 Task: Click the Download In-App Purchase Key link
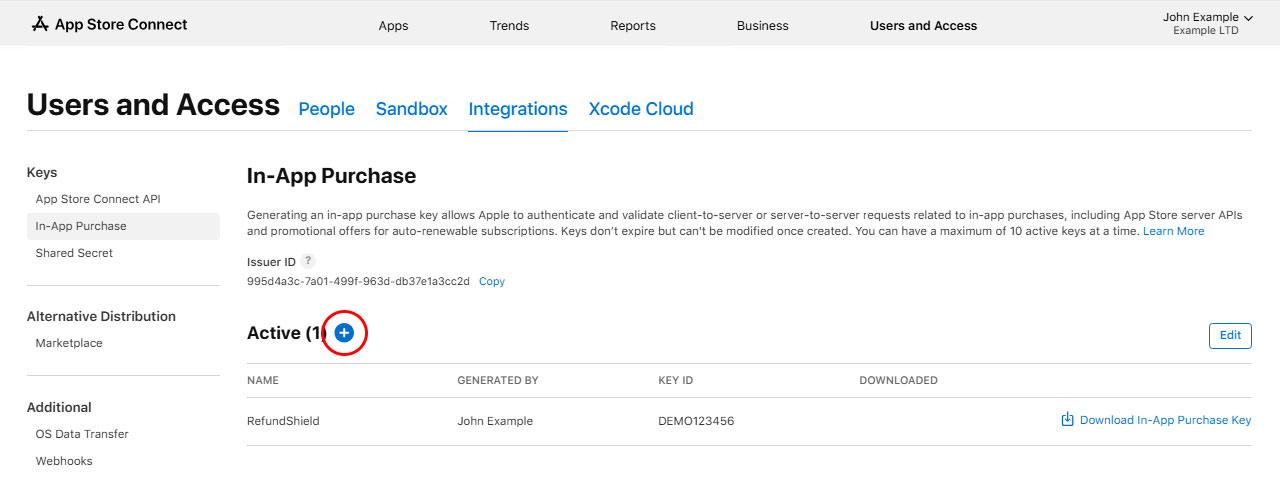[x=1166, y=420]
